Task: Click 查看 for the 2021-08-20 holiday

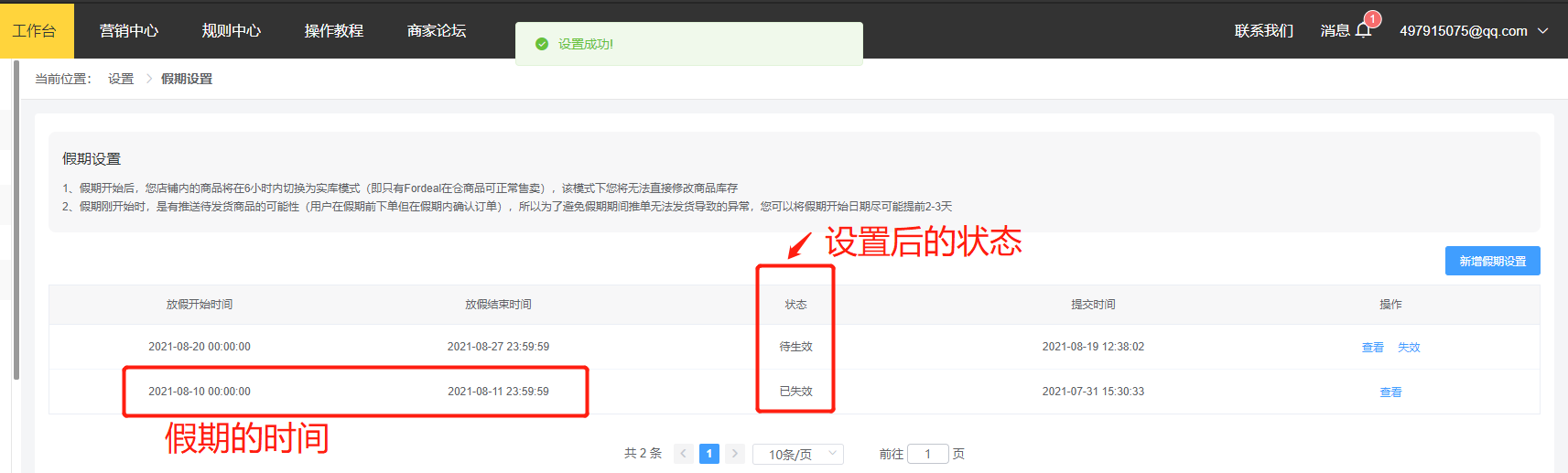Action: click(x=1372, y=348)
